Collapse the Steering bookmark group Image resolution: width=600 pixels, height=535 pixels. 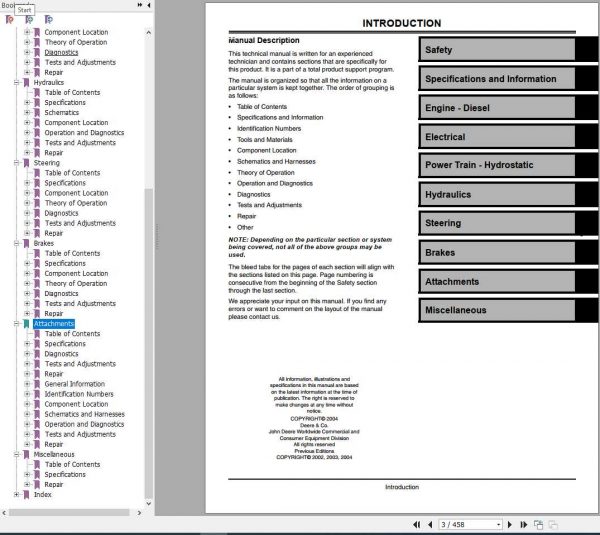pos(16,163)
